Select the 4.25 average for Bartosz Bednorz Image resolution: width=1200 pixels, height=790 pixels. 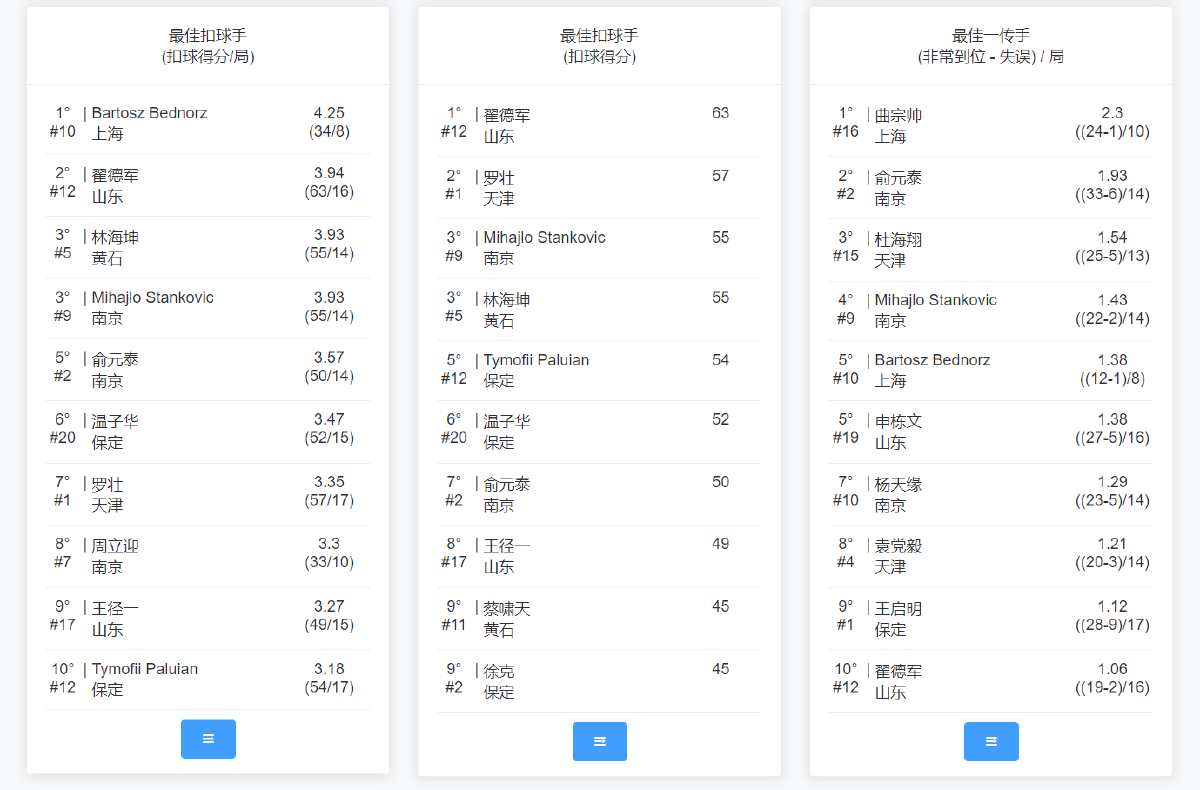tap(329, 113)
